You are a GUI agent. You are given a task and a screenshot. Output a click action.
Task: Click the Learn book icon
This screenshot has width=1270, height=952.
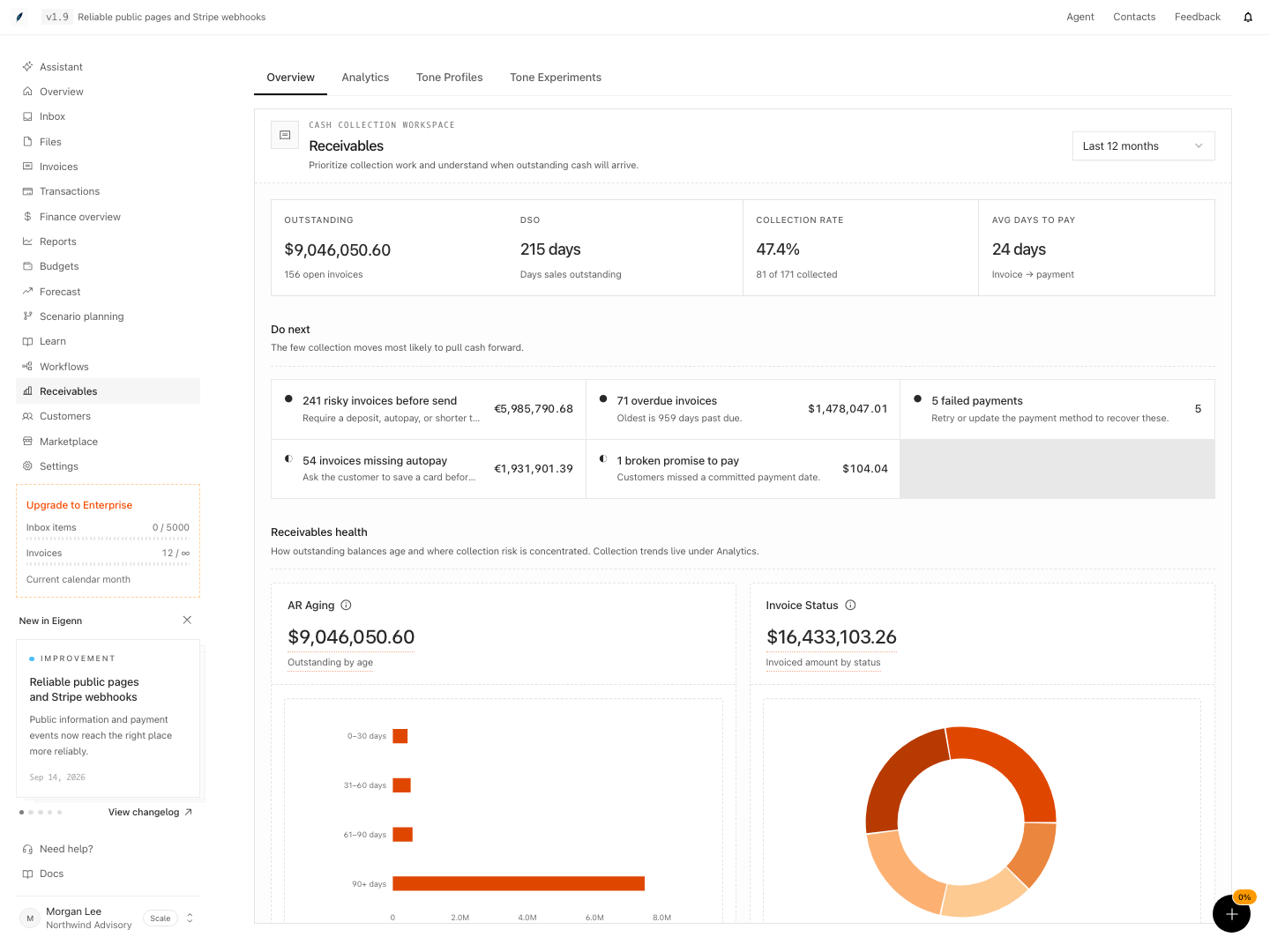click(27, 341)
